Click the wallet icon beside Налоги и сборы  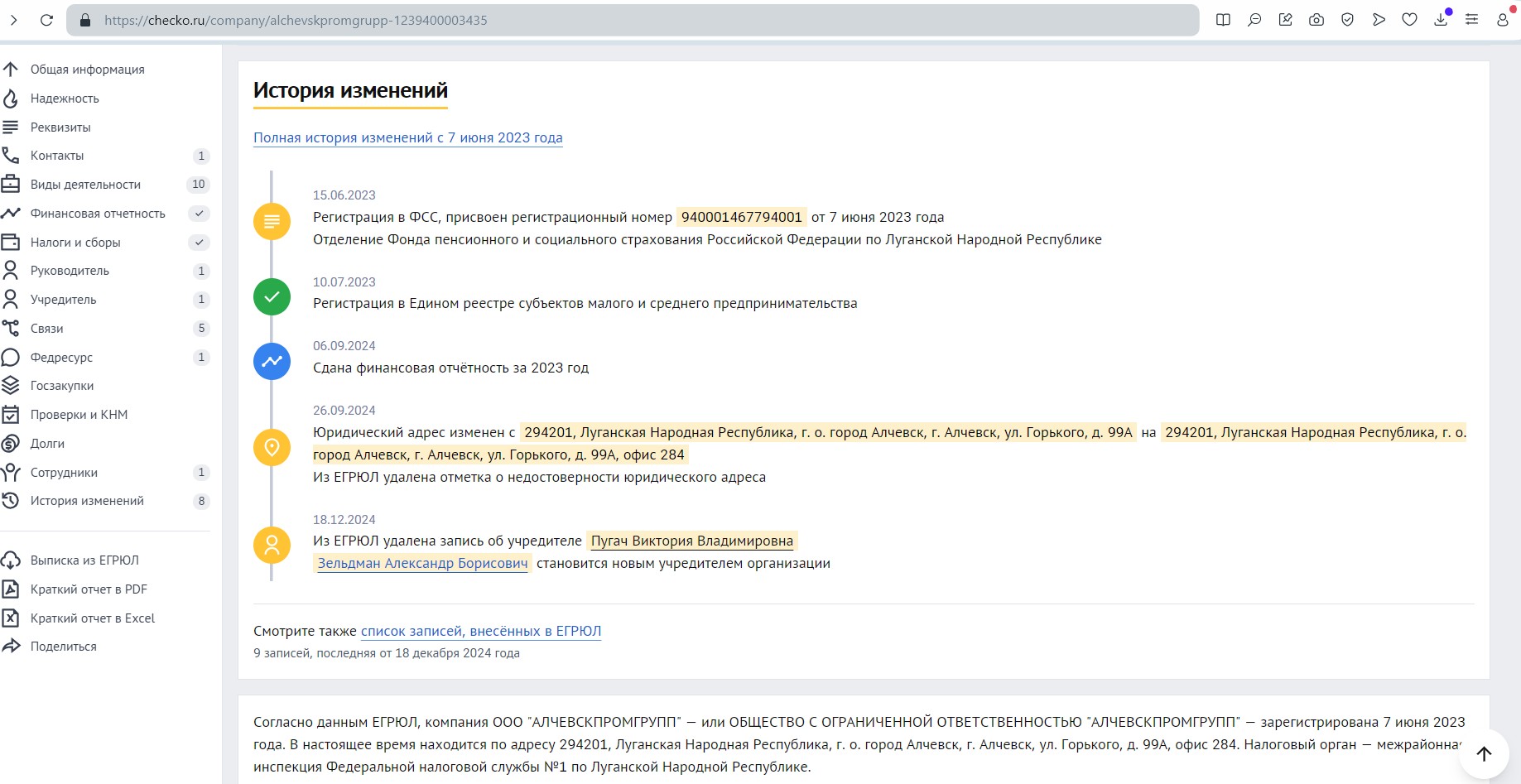coord(10,243)
